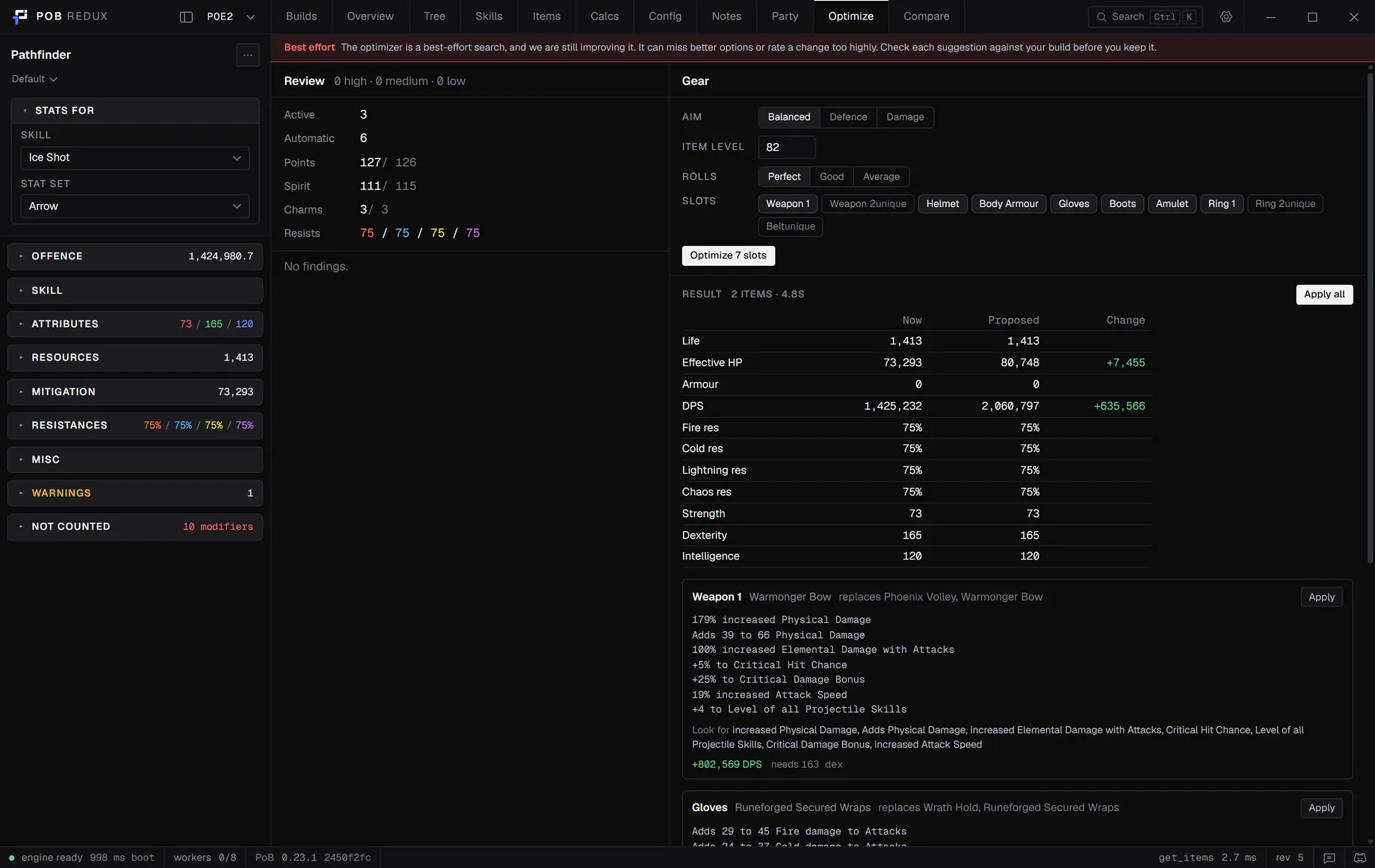Switch to the Tree tab
The height and width of the screenshot is (868, 1375).
point(434,16)
